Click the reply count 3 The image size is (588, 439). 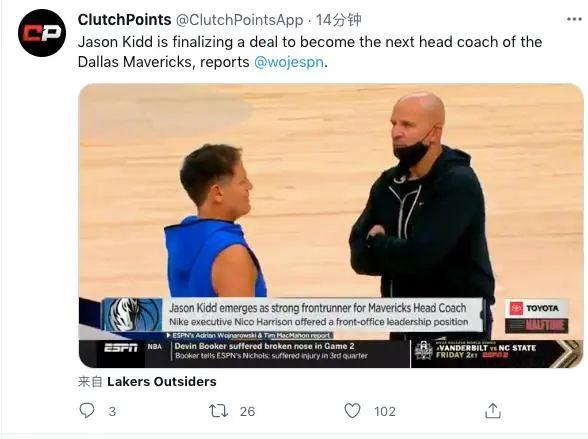pos(112,412)
